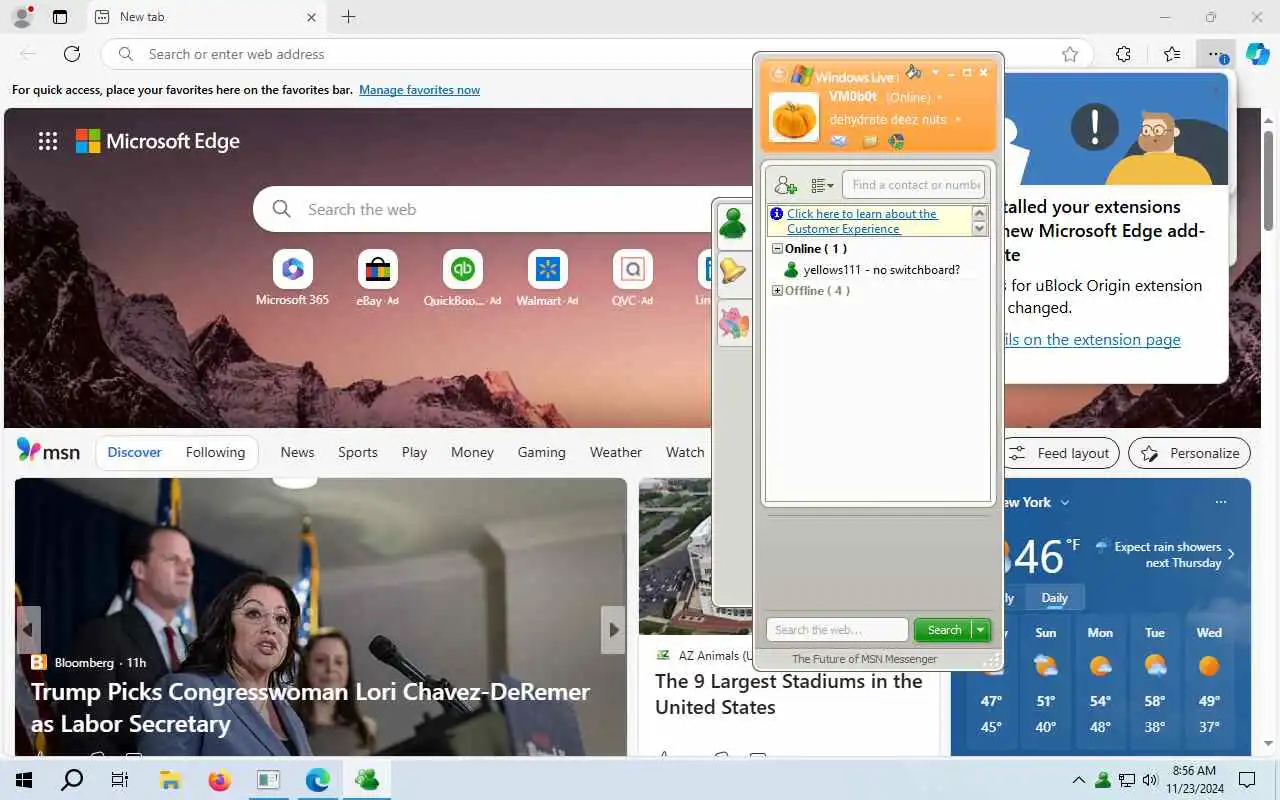Expand the Offline contacts group
Viewport: 1280px width, 800px height.
[x=777, y=291]
